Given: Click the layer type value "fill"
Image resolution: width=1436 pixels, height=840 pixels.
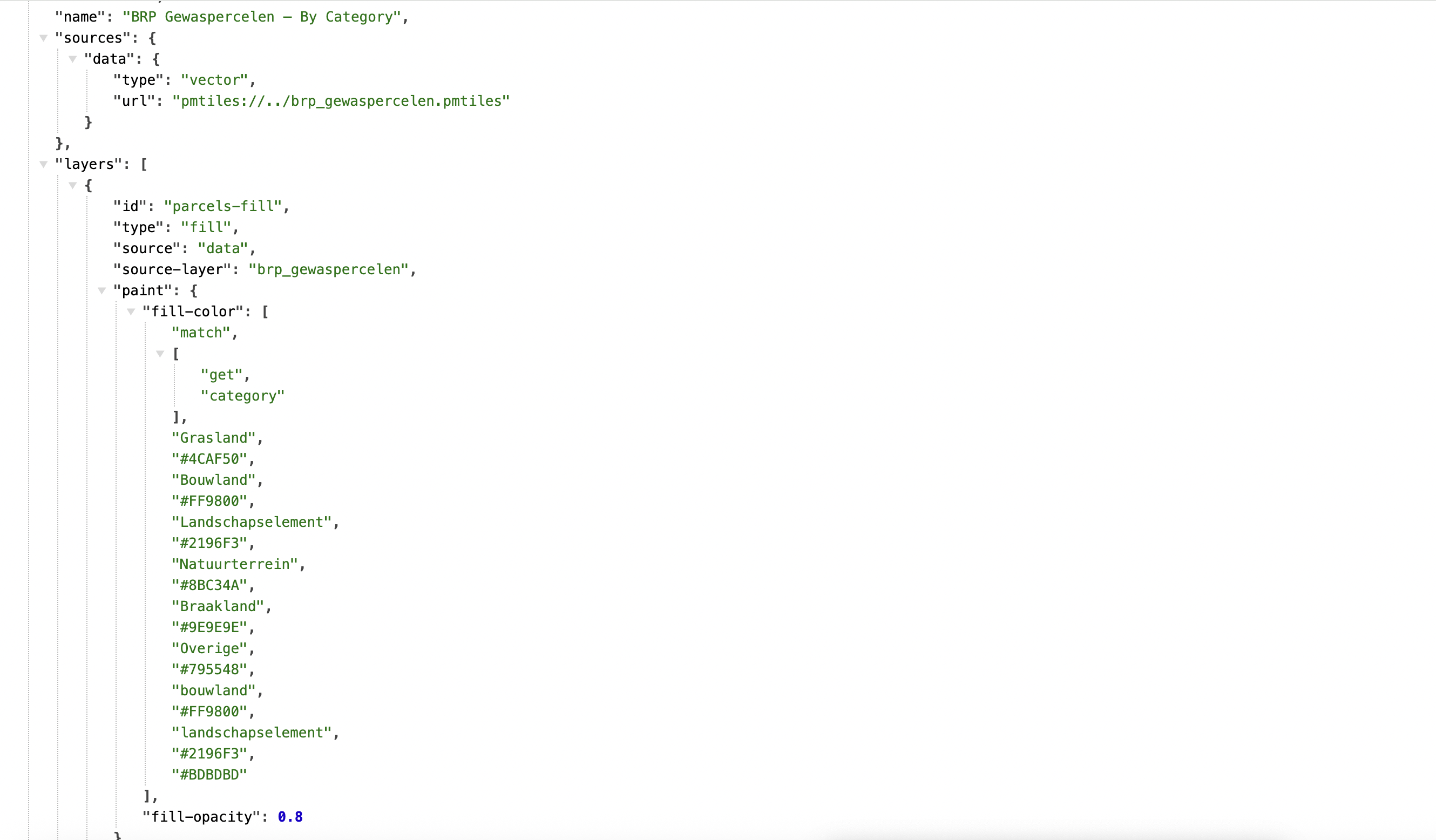Looking at the screenshot, I should coord(206,227).
